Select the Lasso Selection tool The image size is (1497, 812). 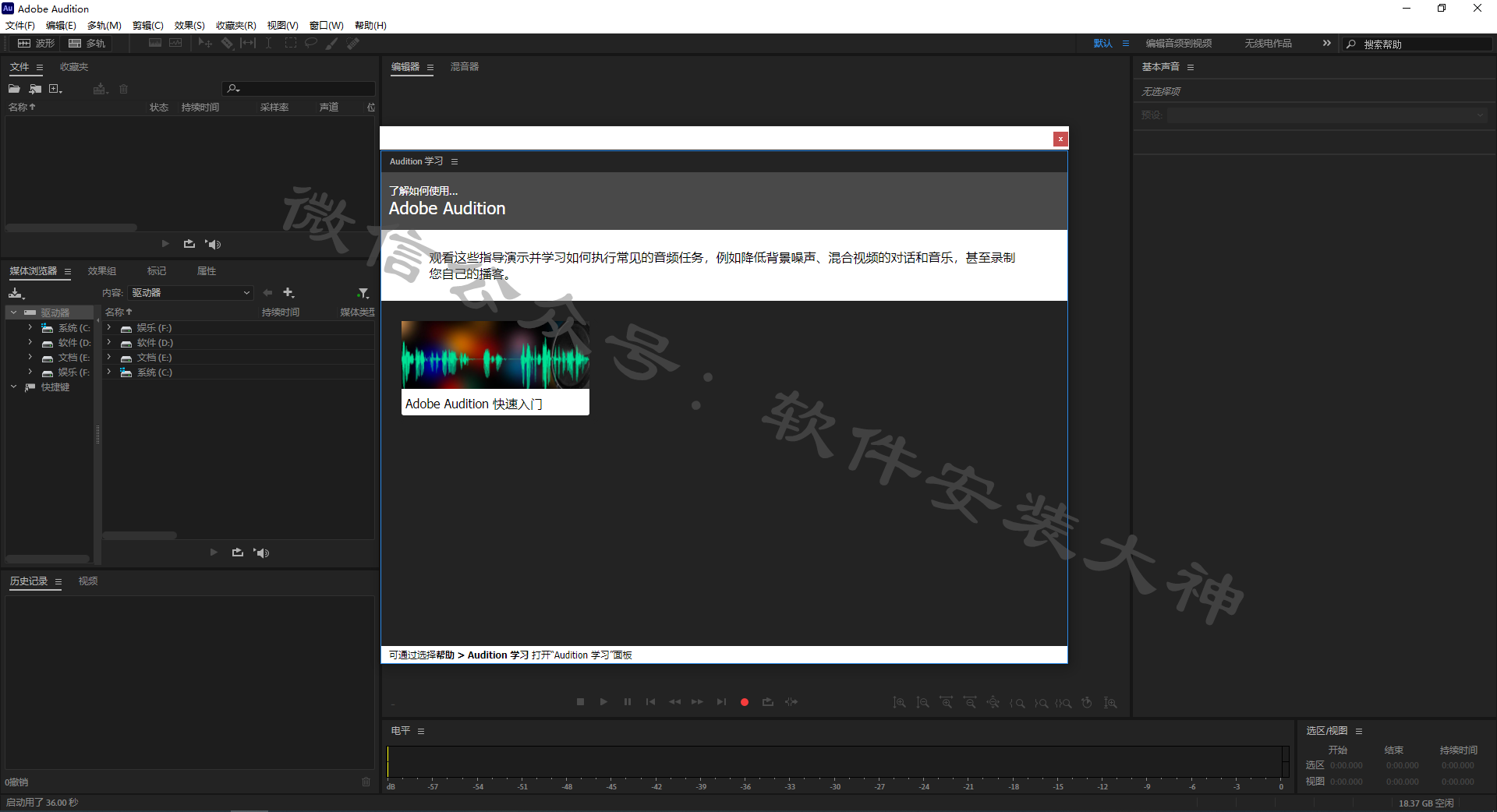(311, 43)
